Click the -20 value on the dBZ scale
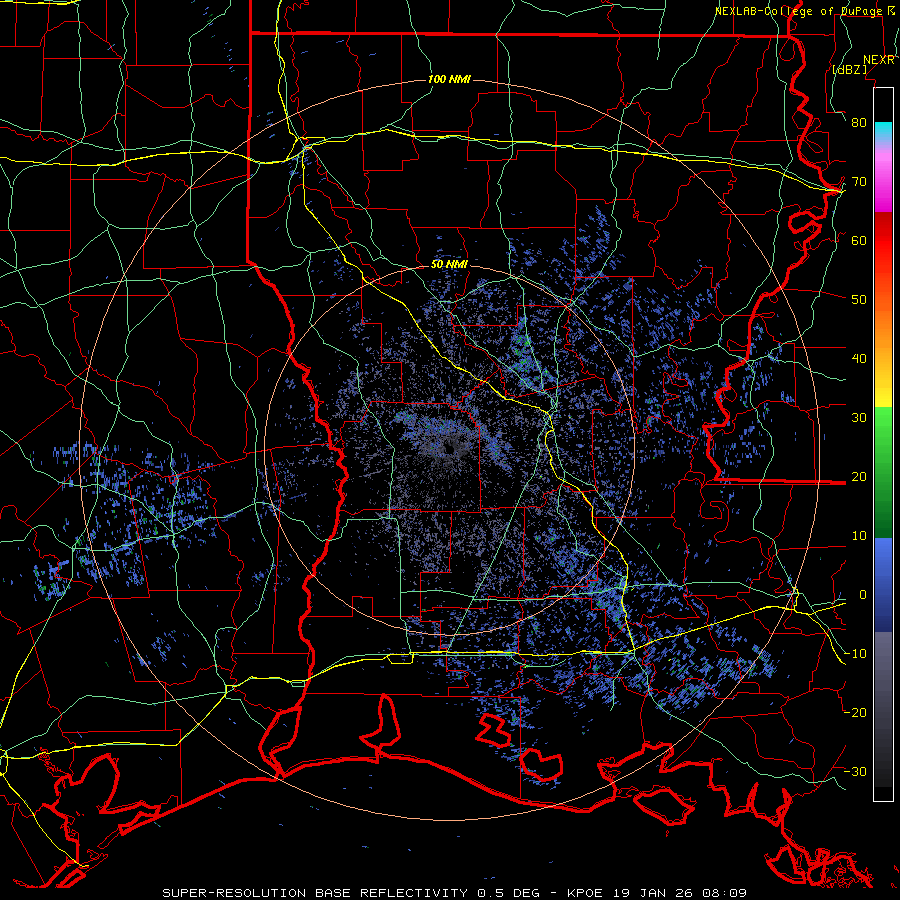 point(855,713)
